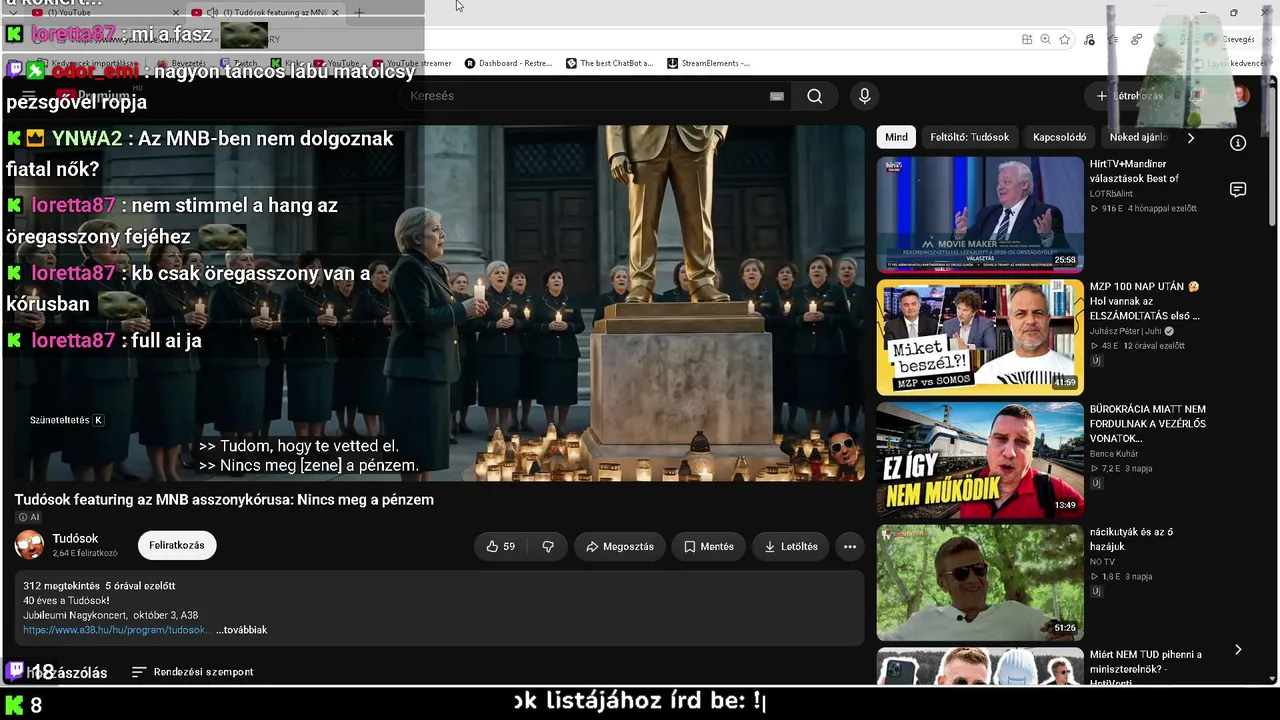Expand the description with ...továbbiak

point(241,630)
